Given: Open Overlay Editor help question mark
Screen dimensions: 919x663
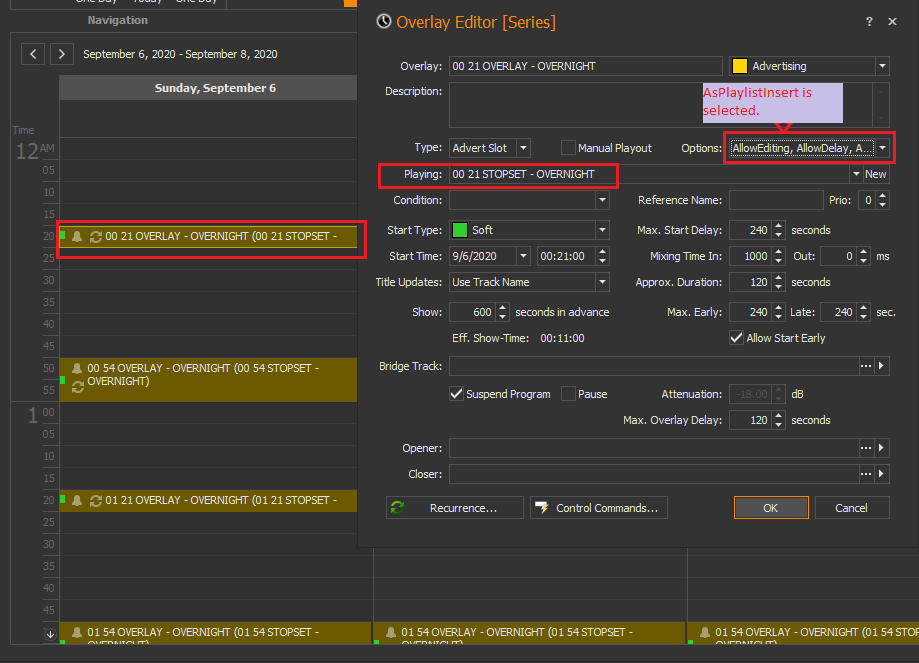Looking at the screenshot, I should (869, 22).
